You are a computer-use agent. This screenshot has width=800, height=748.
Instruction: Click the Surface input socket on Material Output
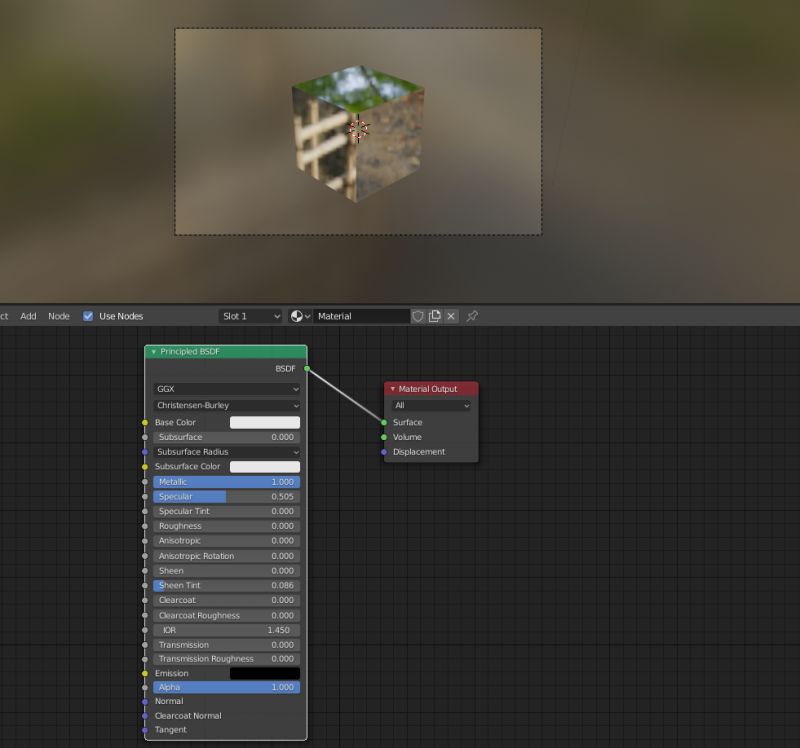(x=382, y=422)
